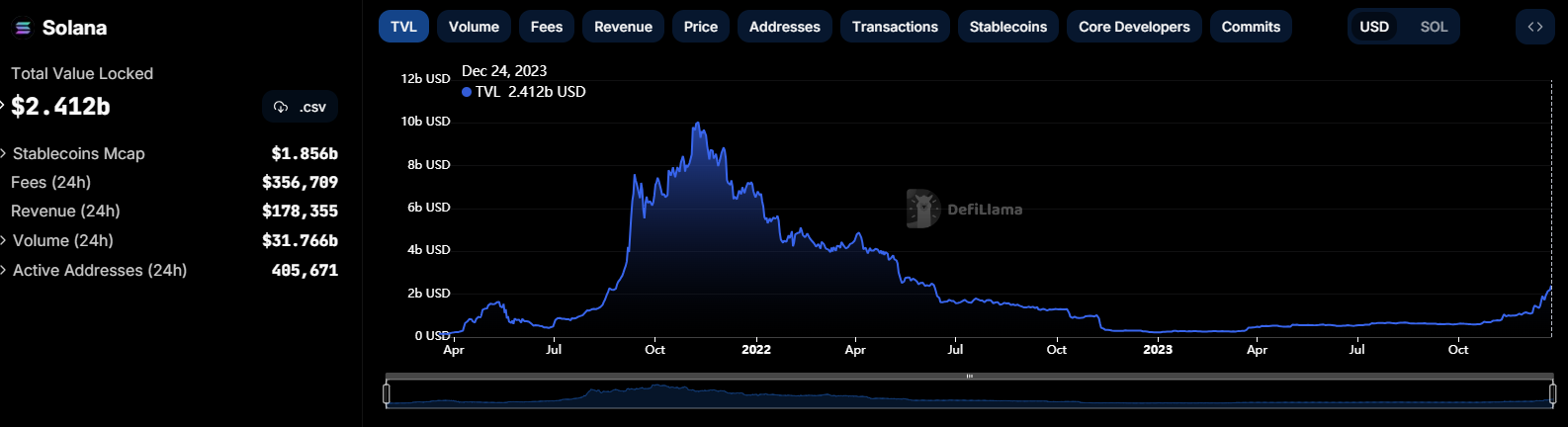Click the 2022 label on the x-axis
The width and height of the screenshot is (1568, 427).
756,349
